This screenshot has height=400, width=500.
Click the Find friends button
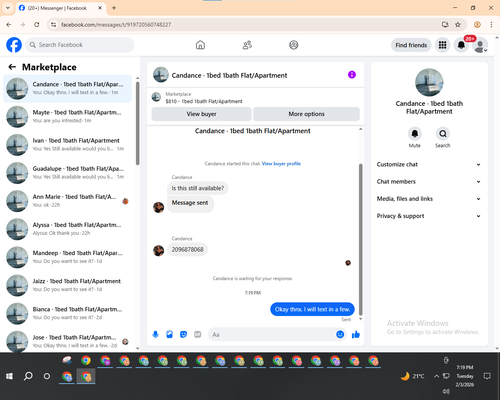[411, 45]
